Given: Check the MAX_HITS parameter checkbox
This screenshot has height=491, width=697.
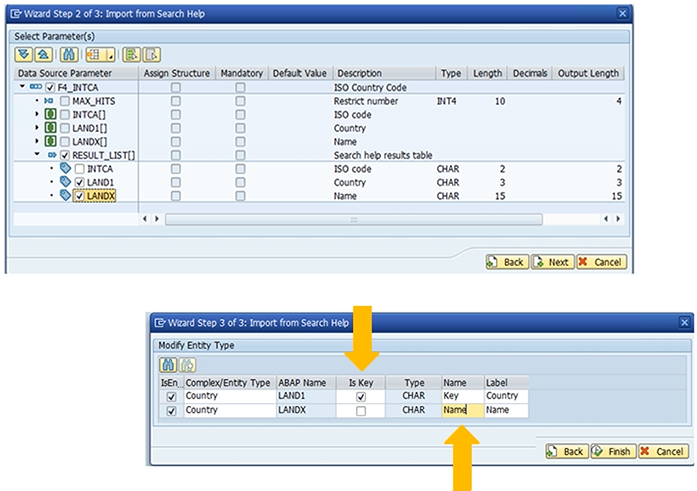Looking at the screenshot, I should coord(65,102).
